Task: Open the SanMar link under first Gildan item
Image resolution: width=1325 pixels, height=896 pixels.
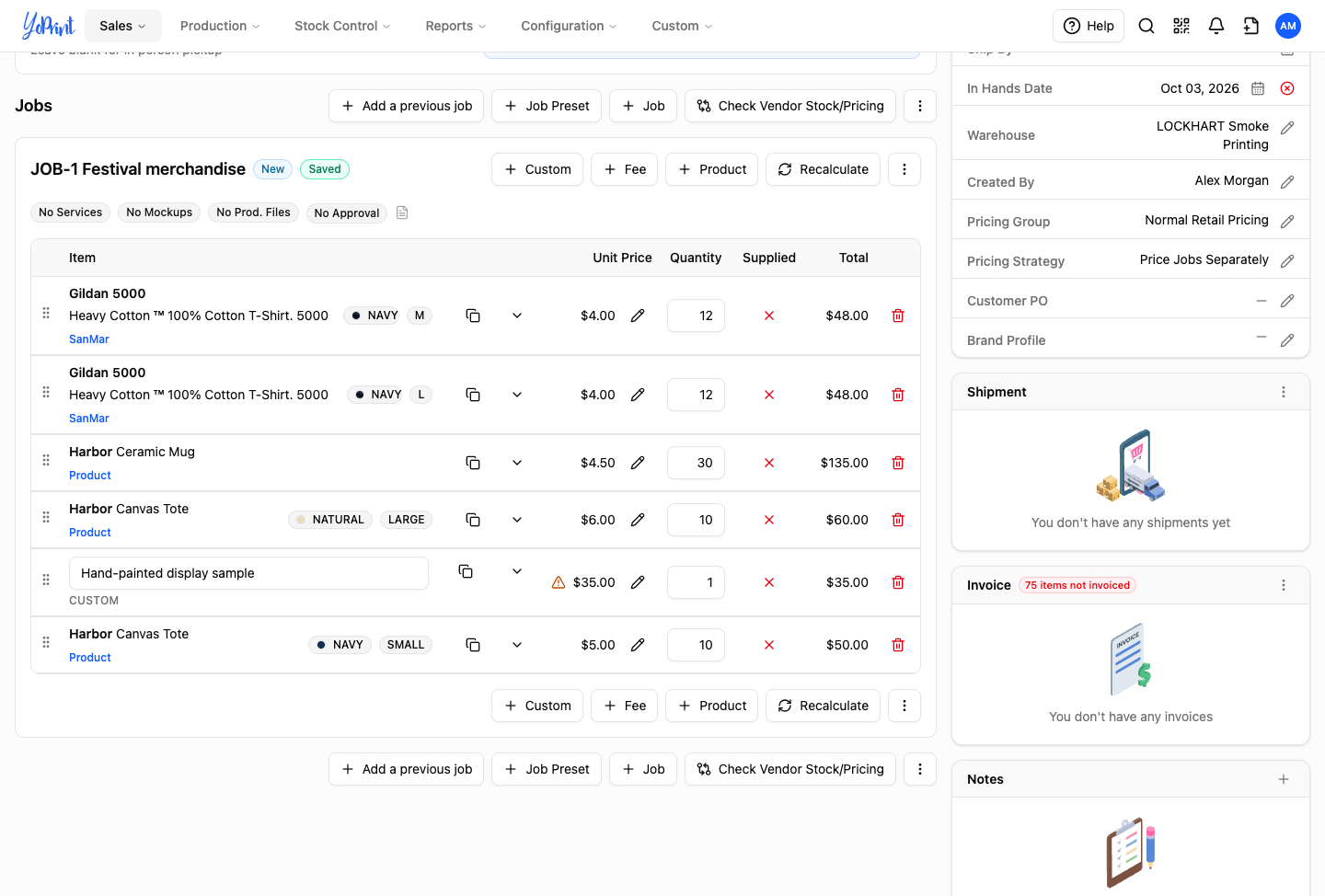Action: [89, 339]
